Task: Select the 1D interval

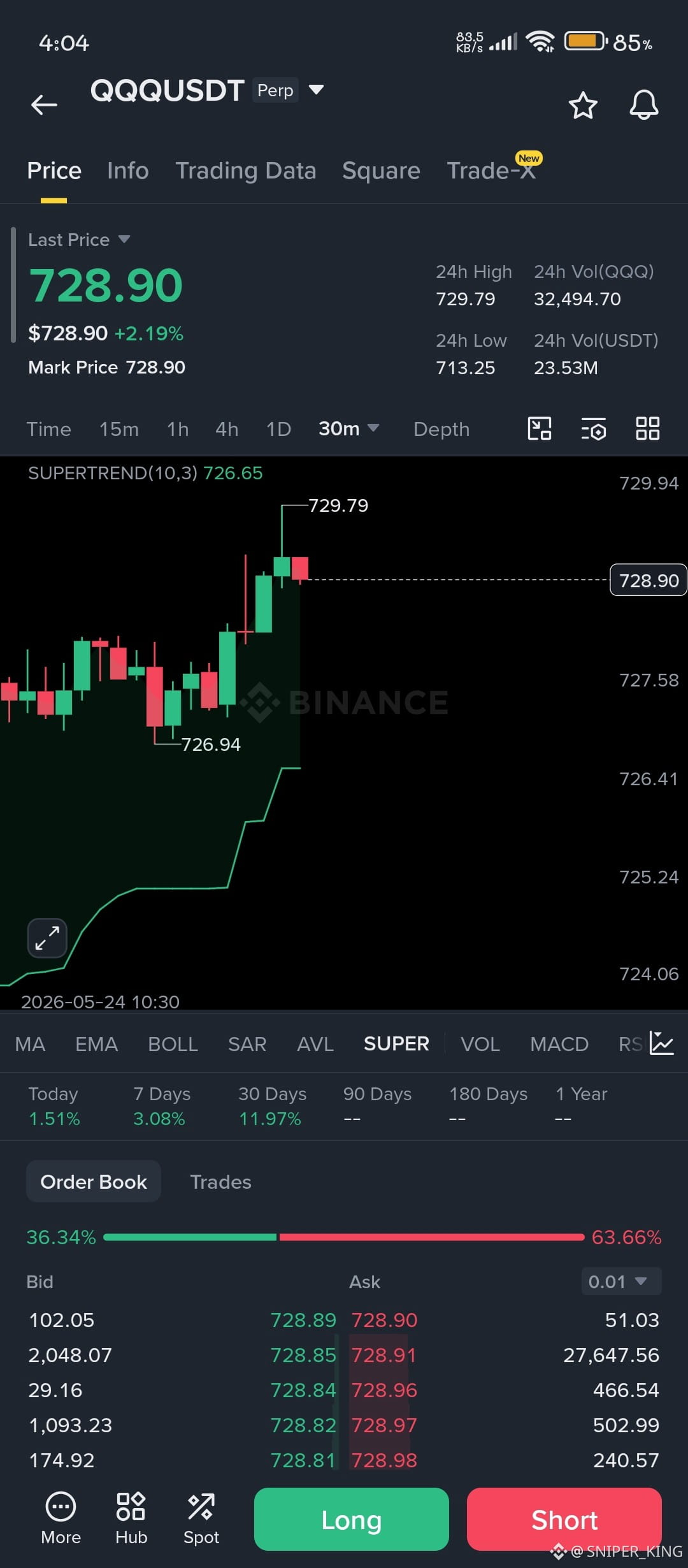Action: [x=278, y=429]
